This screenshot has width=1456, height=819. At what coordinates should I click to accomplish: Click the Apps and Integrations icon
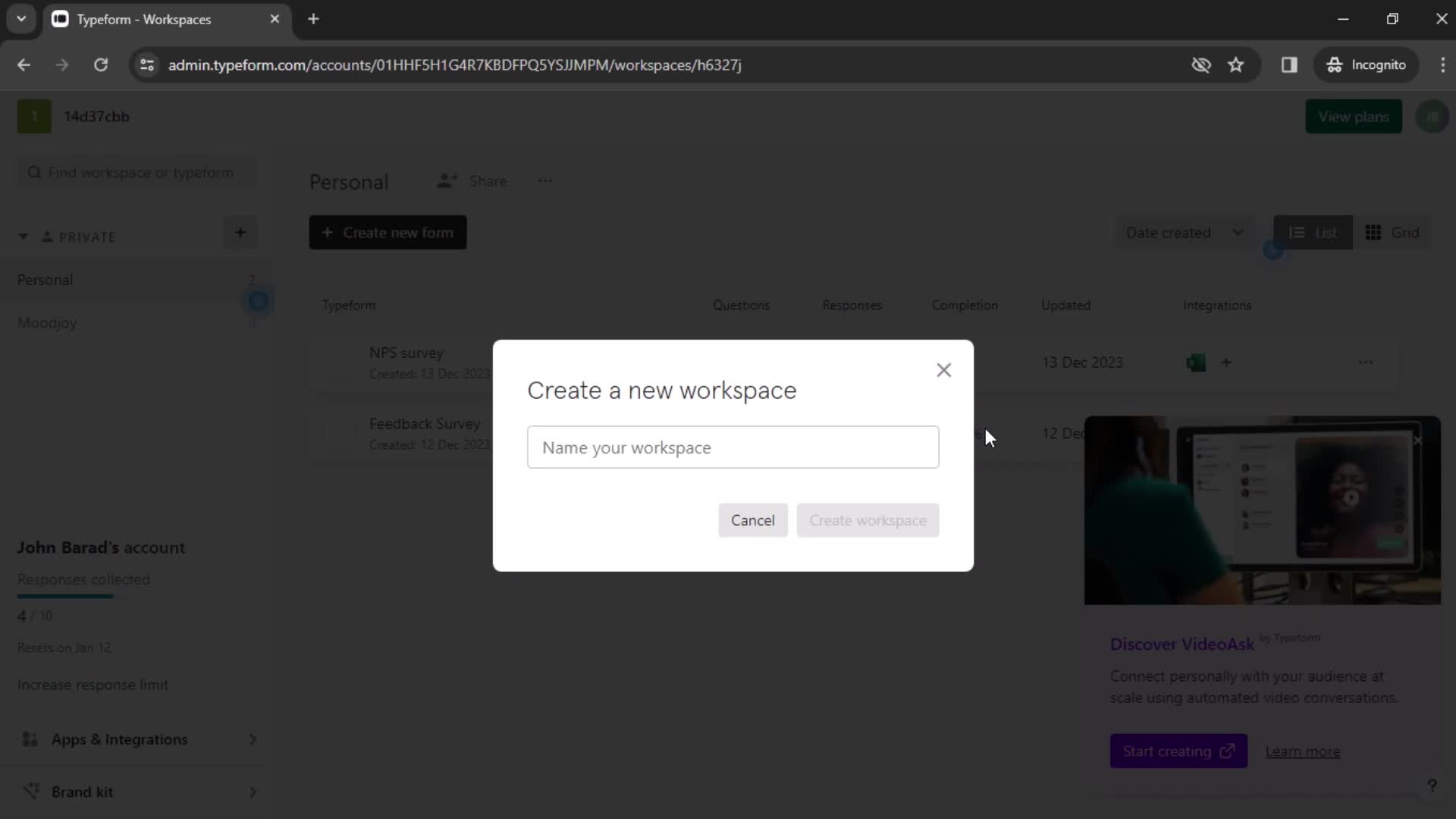29,739
